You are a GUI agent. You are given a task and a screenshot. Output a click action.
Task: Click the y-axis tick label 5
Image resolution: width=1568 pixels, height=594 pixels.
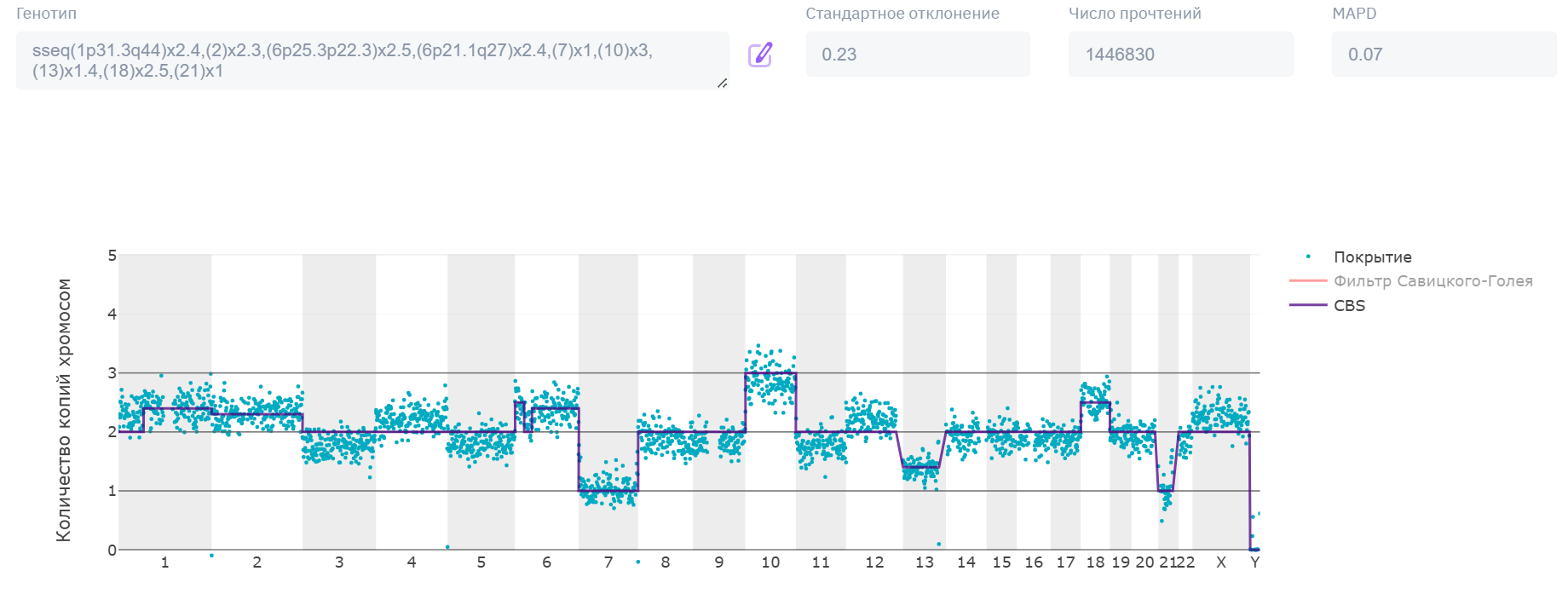click(112, 256)
